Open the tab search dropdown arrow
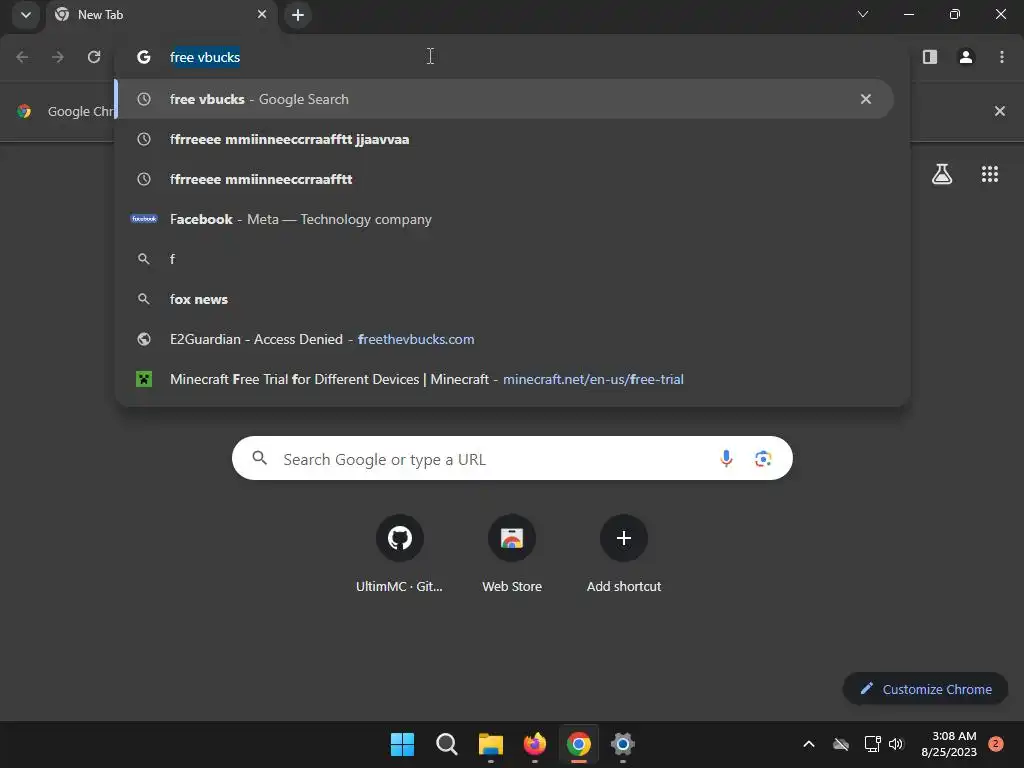The image size is (1024, 768). pos(25,14)
